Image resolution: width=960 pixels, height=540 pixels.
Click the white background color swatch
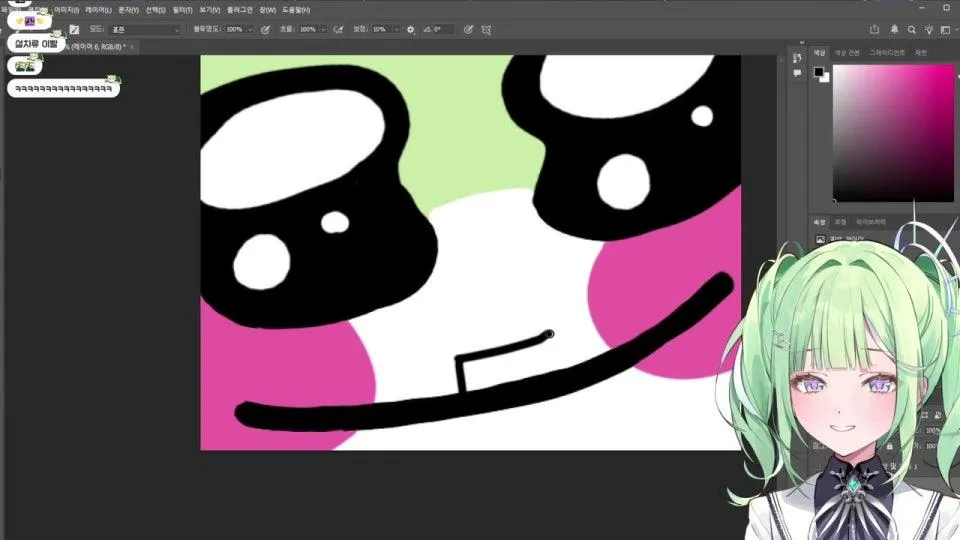click(x=826, y=78)
